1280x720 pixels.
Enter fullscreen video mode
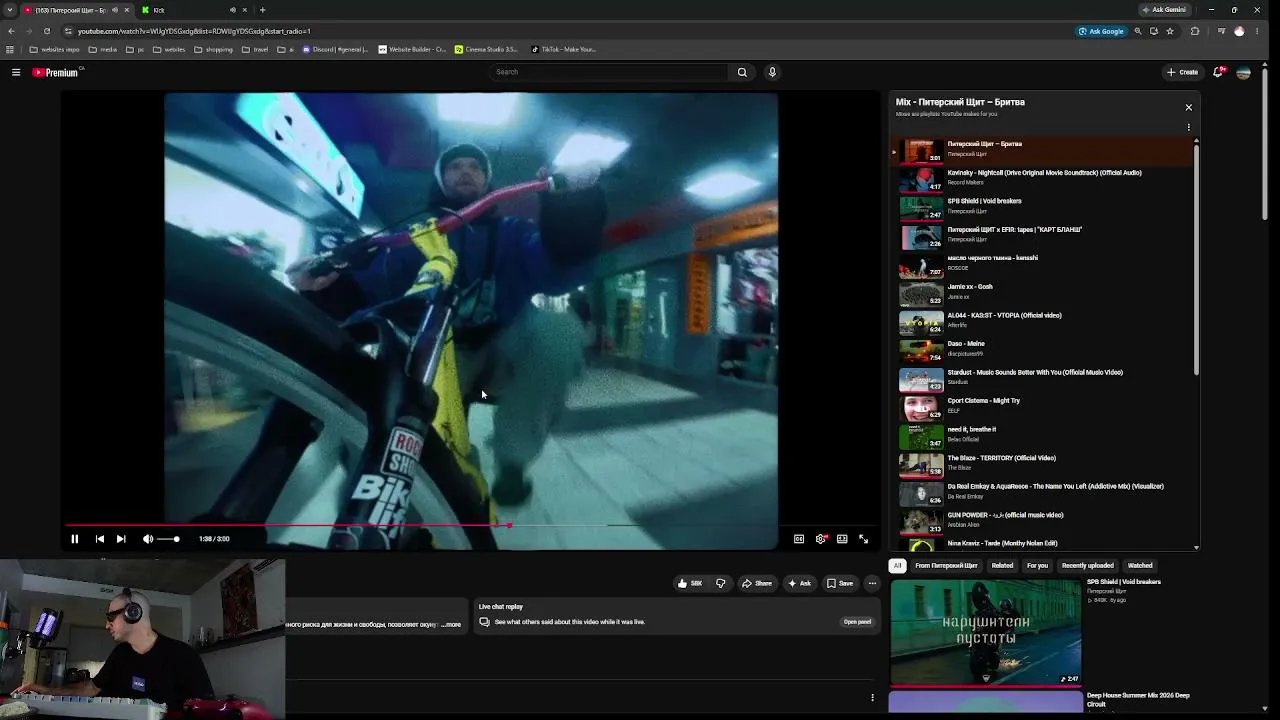tap(864, 539)
